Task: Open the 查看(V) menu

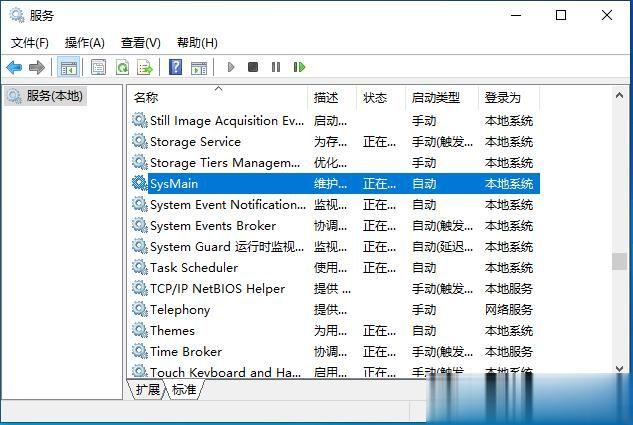Action: (140, 43)
